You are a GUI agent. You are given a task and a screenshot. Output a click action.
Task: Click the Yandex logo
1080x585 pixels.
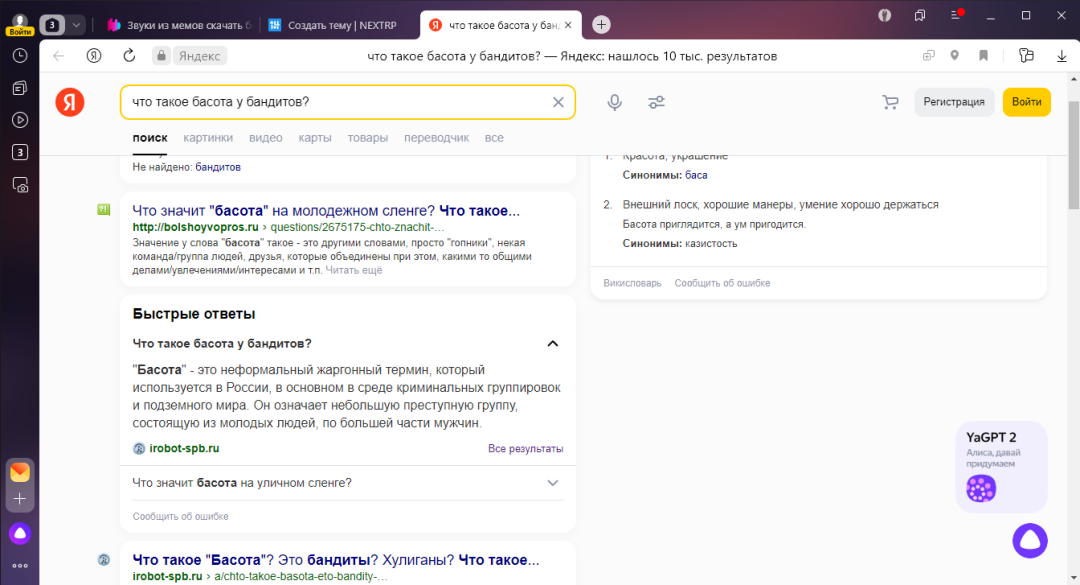(x=70, y=102)
